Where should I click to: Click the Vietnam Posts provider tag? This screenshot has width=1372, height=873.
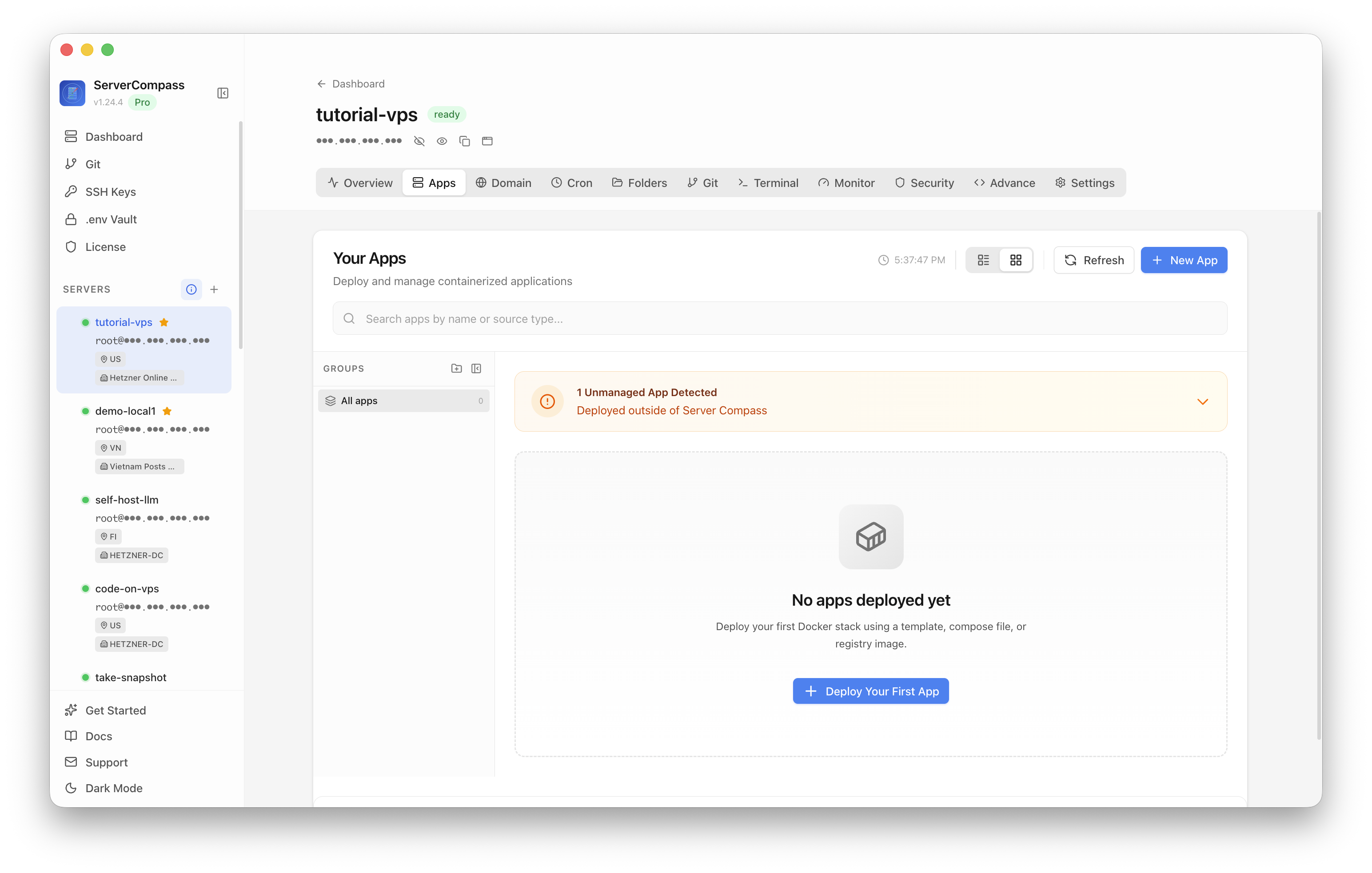pos(140,466)
